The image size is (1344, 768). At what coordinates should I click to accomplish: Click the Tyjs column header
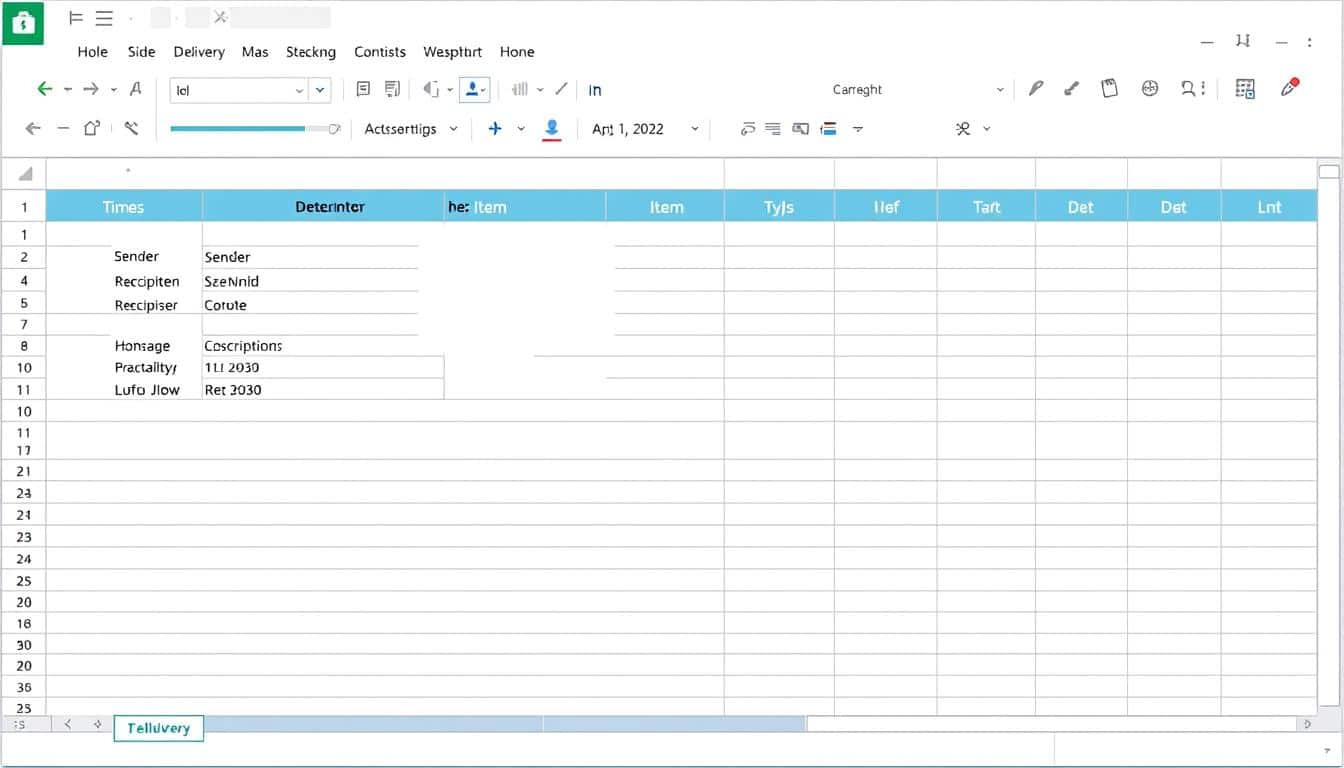[x=779, y=207]
